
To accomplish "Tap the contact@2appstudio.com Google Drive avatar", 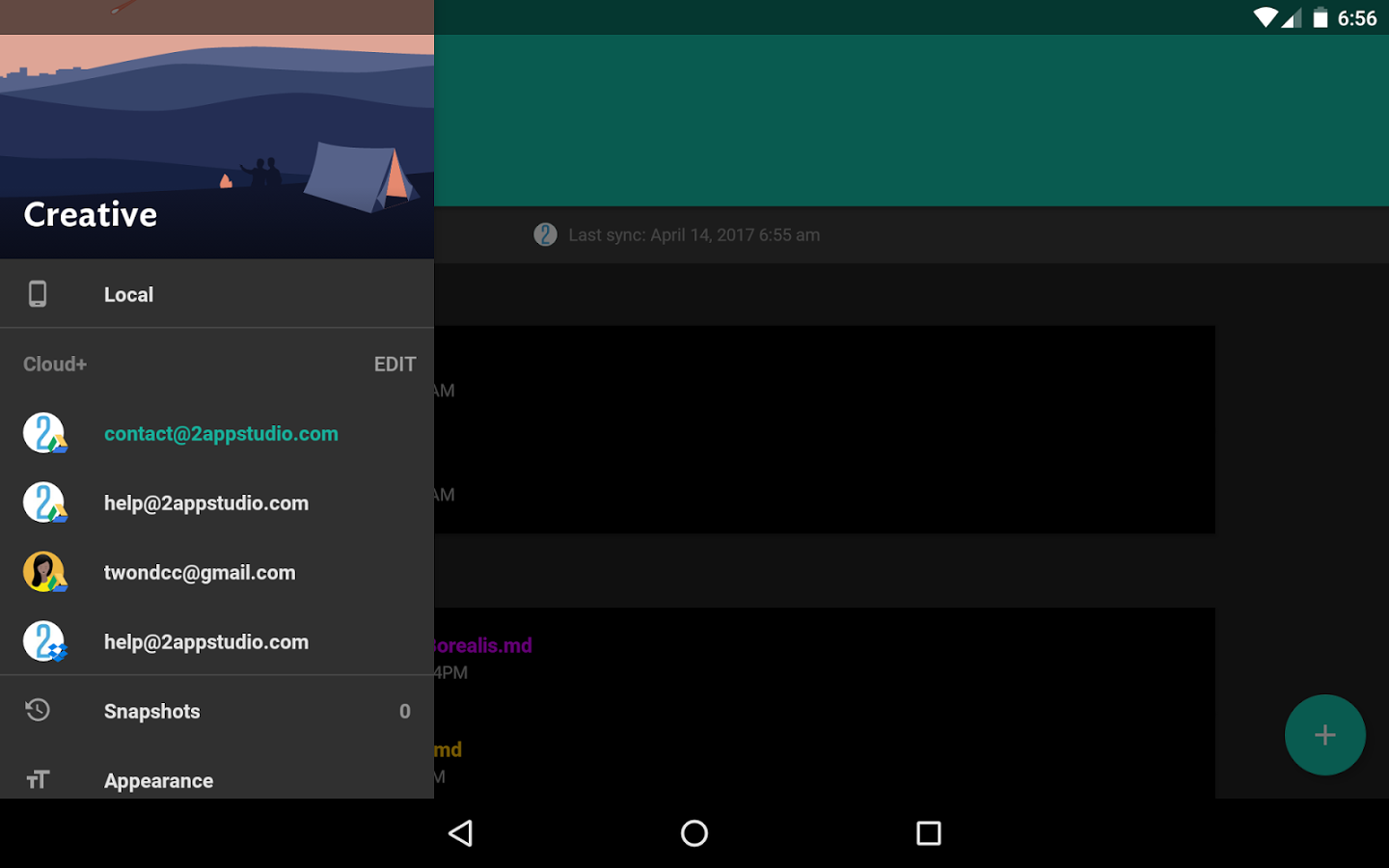I will (44, 433).
